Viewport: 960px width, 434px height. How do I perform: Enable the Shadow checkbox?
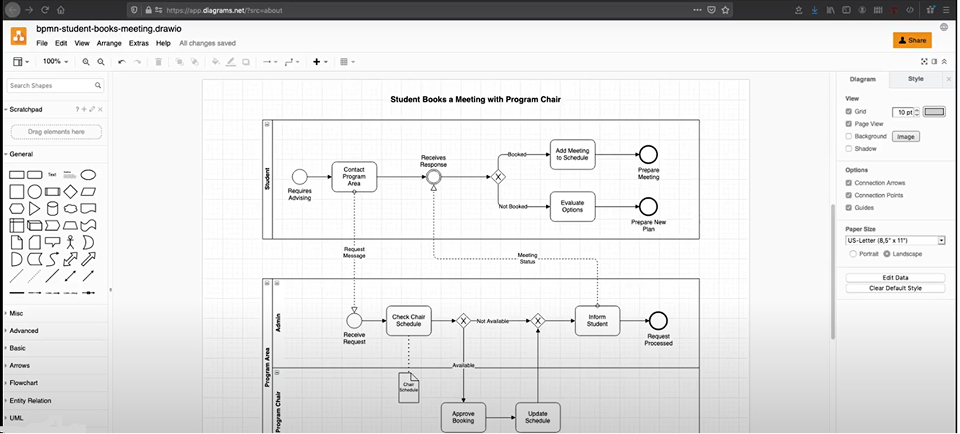point(850,148)
